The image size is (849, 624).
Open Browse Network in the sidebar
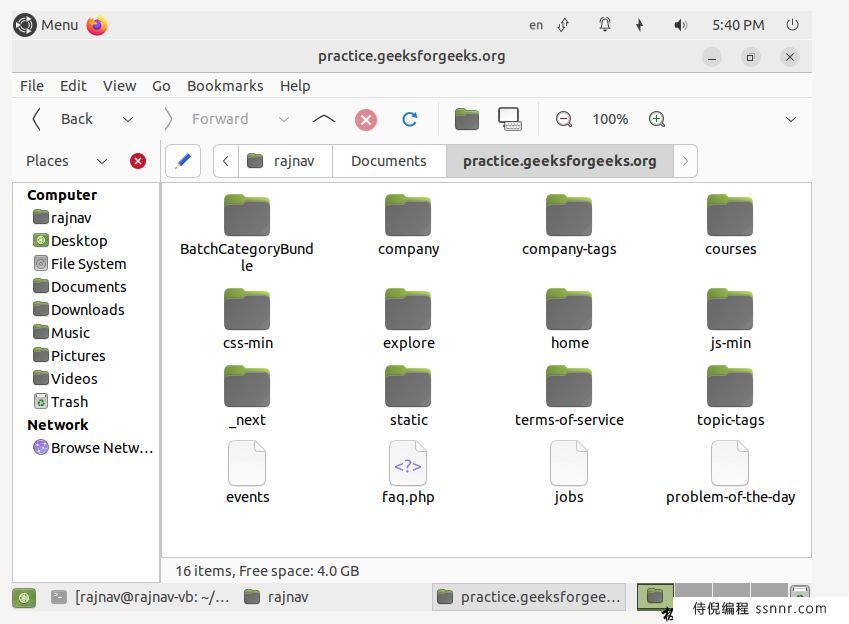point(93,448)
